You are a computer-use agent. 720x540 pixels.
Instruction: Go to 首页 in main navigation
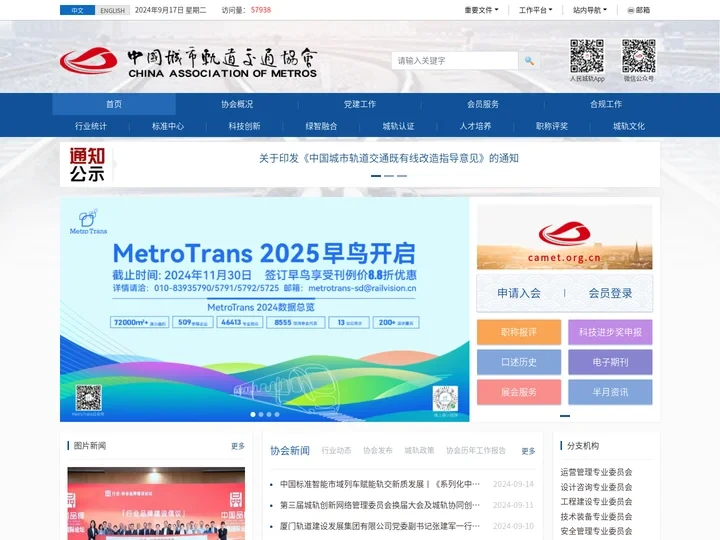click(x=114, y=104)
